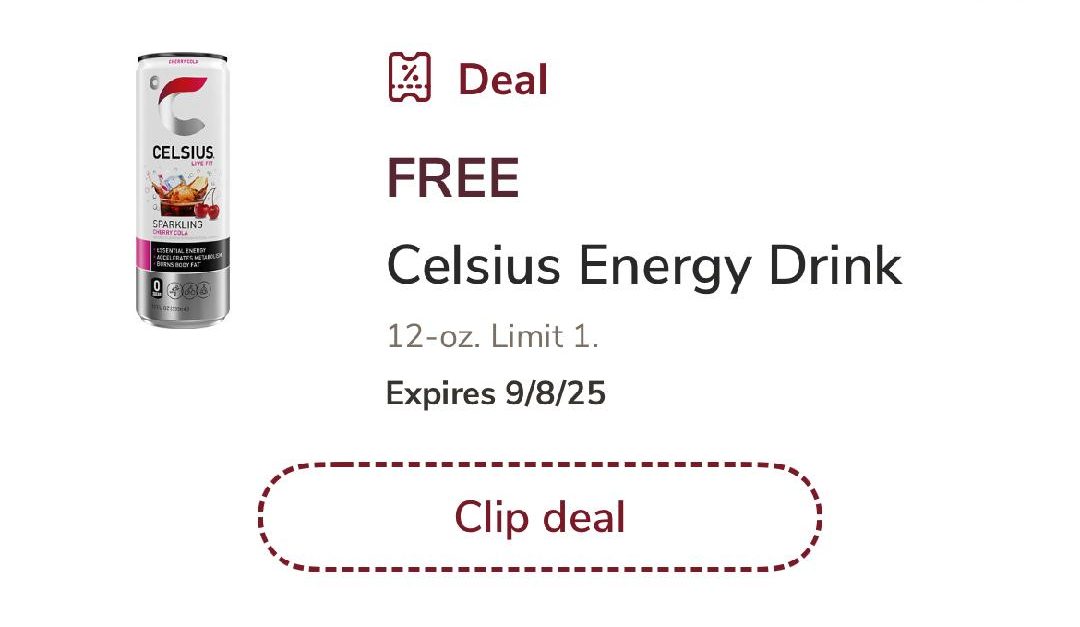The width and height of the screenshot is (1080, 627).
Task: Click the percent coupon ticket icon
Action: click(410, 78)
